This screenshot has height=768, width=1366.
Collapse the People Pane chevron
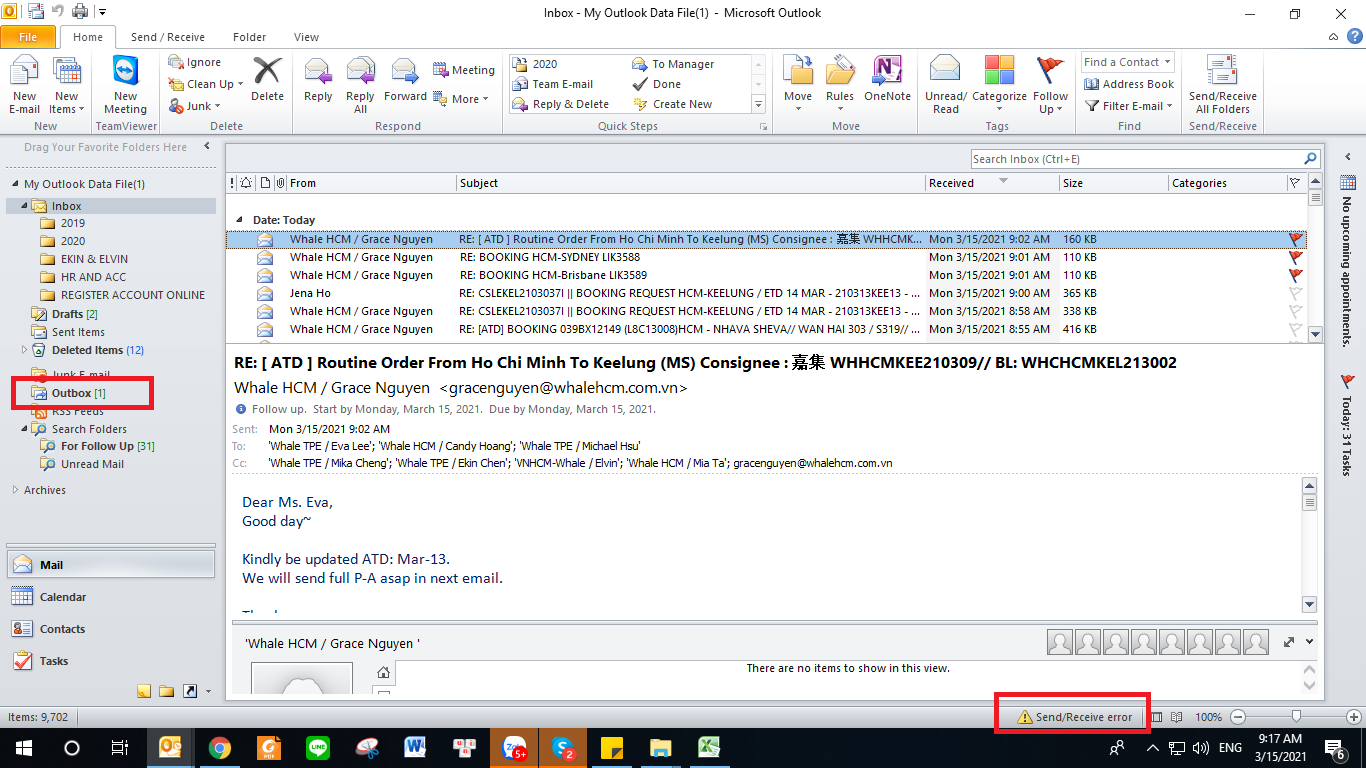(x=1310, y=641)
